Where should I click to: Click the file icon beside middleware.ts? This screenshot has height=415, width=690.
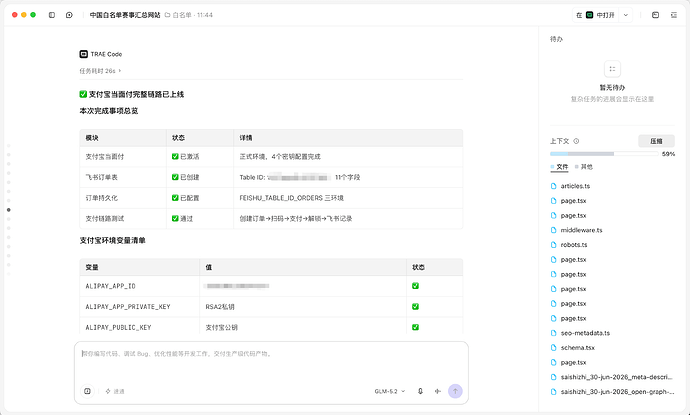pyautogui.click(x=554, y=230)
